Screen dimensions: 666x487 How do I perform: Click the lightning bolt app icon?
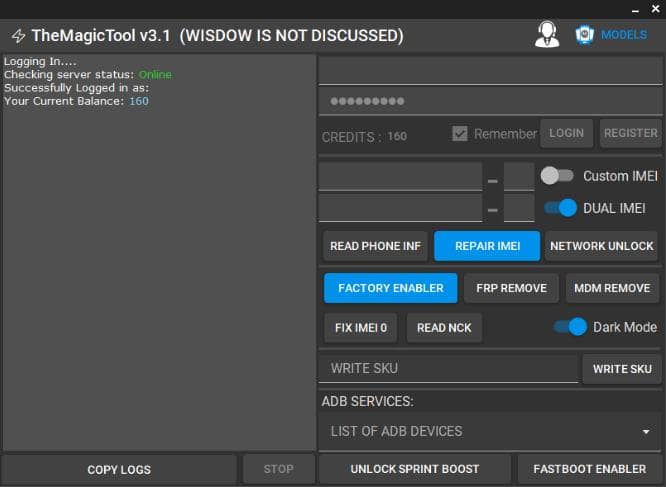coord(18,36)
